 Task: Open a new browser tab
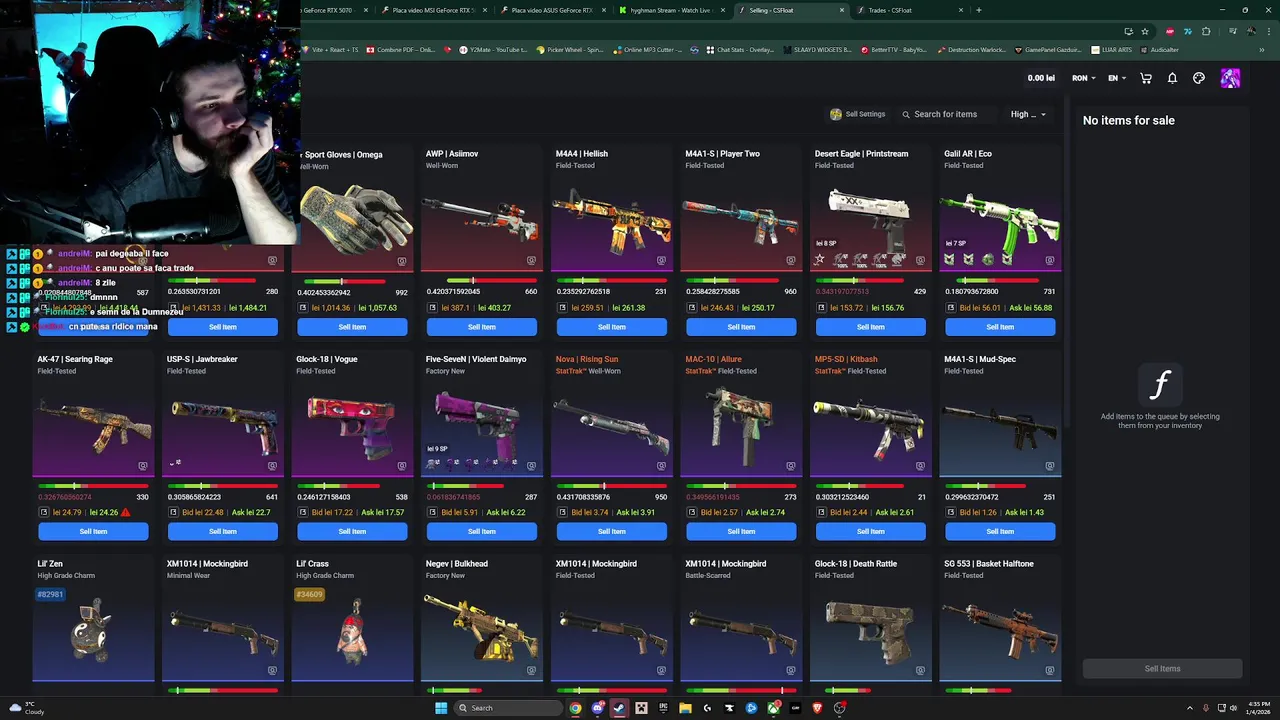[x=979, y=10]
